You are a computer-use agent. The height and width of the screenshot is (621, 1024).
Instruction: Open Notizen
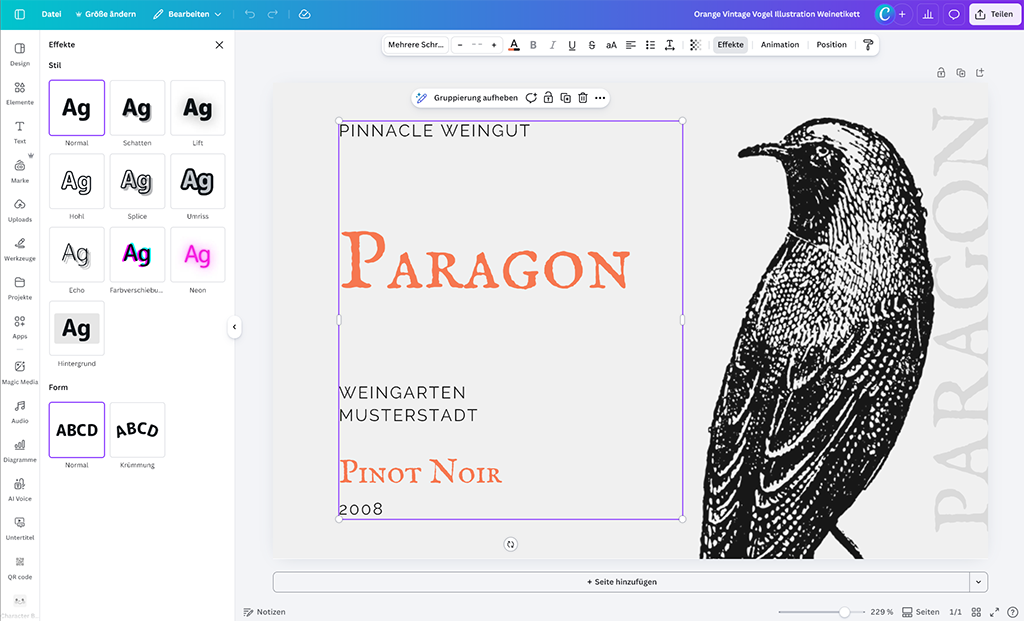[x=264, y=612]
